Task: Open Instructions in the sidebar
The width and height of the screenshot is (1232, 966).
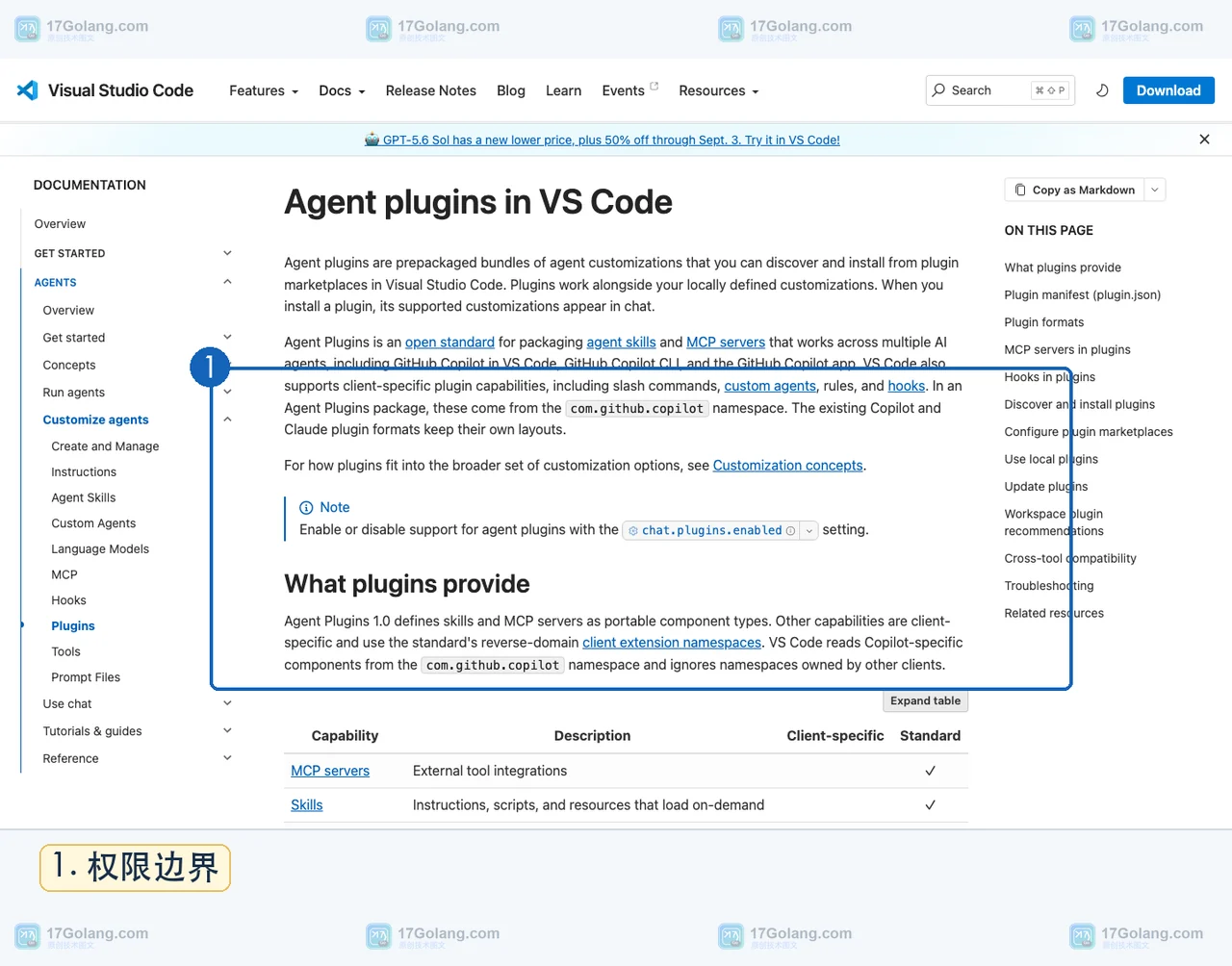Action: pyautogui.click(x=84, y=472)
